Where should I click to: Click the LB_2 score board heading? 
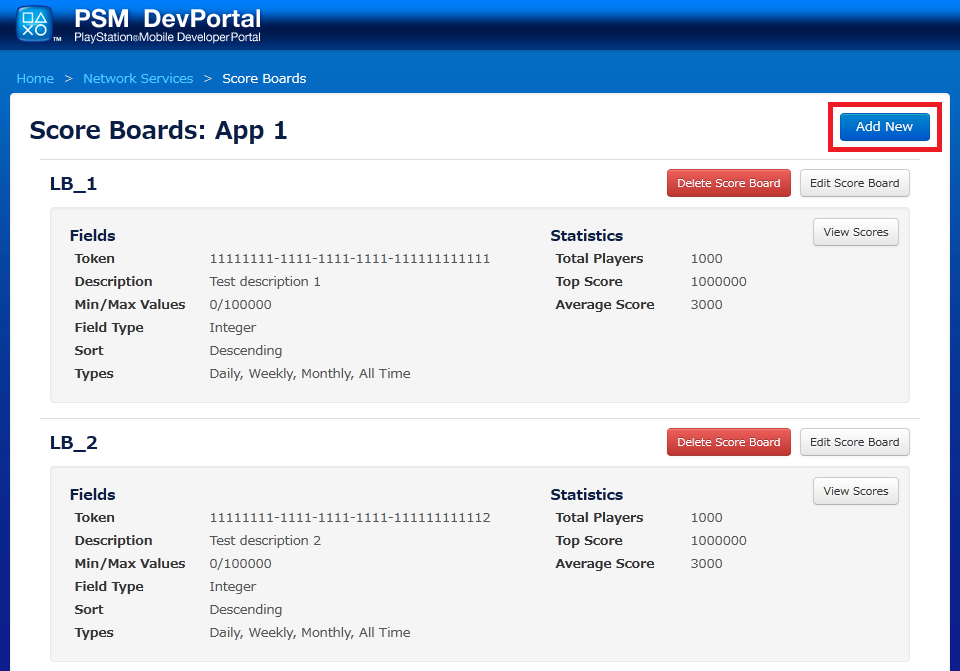pyautogui.click(x=73, y=443)
